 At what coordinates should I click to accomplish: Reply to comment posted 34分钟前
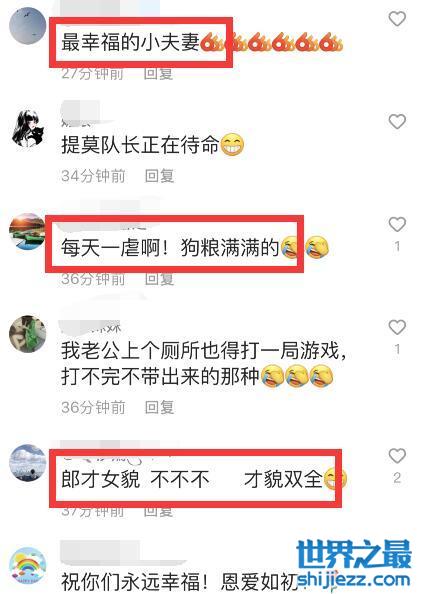point(160,176)
